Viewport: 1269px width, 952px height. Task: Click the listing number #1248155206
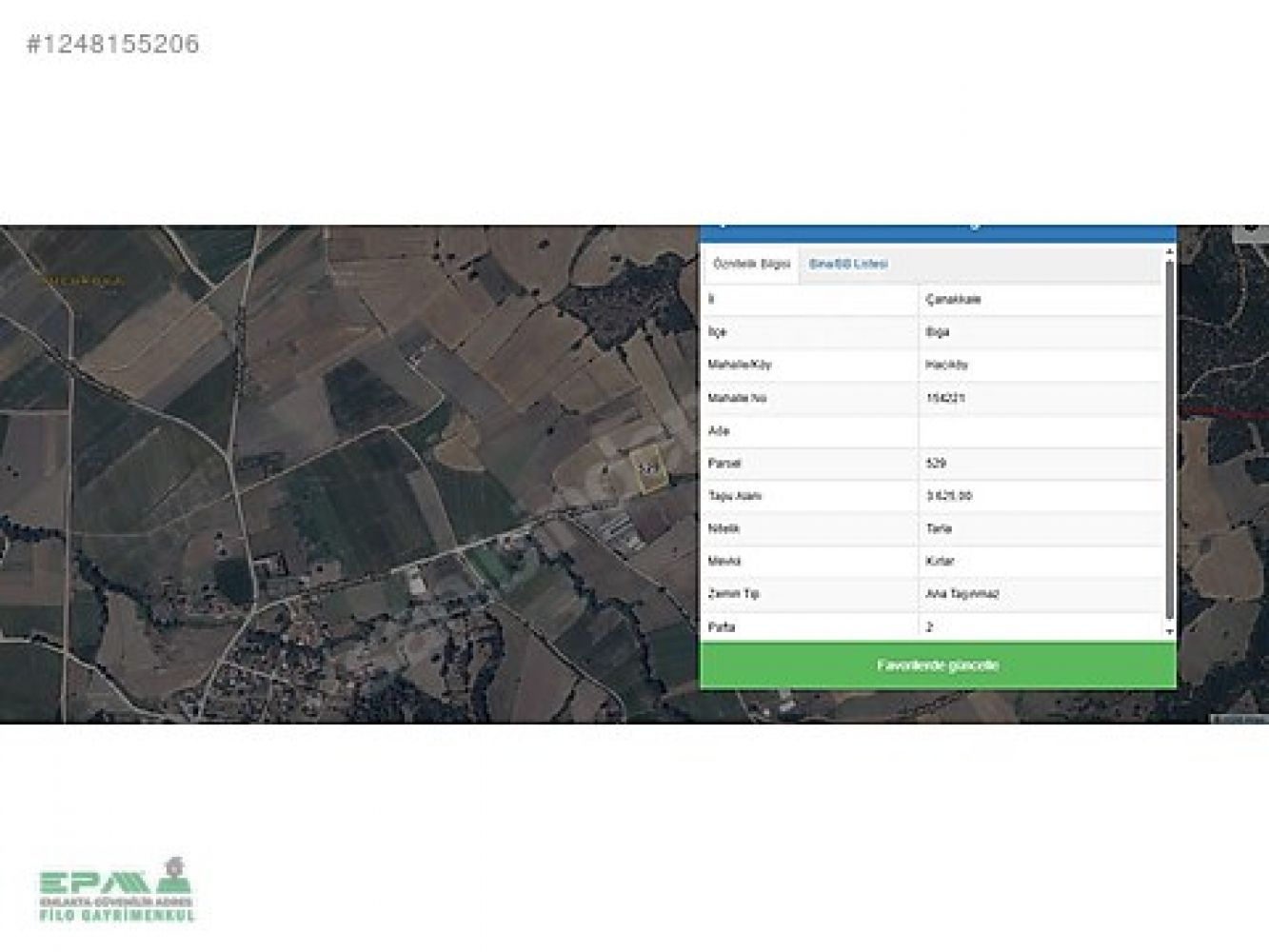[113, 44]
